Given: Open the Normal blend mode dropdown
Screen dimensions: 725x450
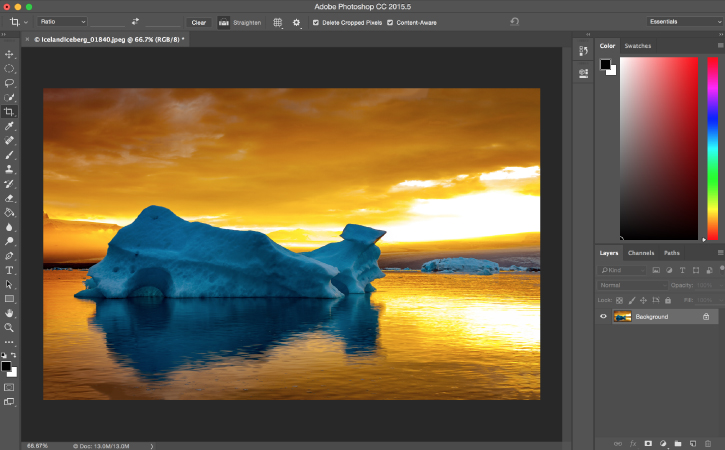Looking at the screenshot, I should [632, 285].
